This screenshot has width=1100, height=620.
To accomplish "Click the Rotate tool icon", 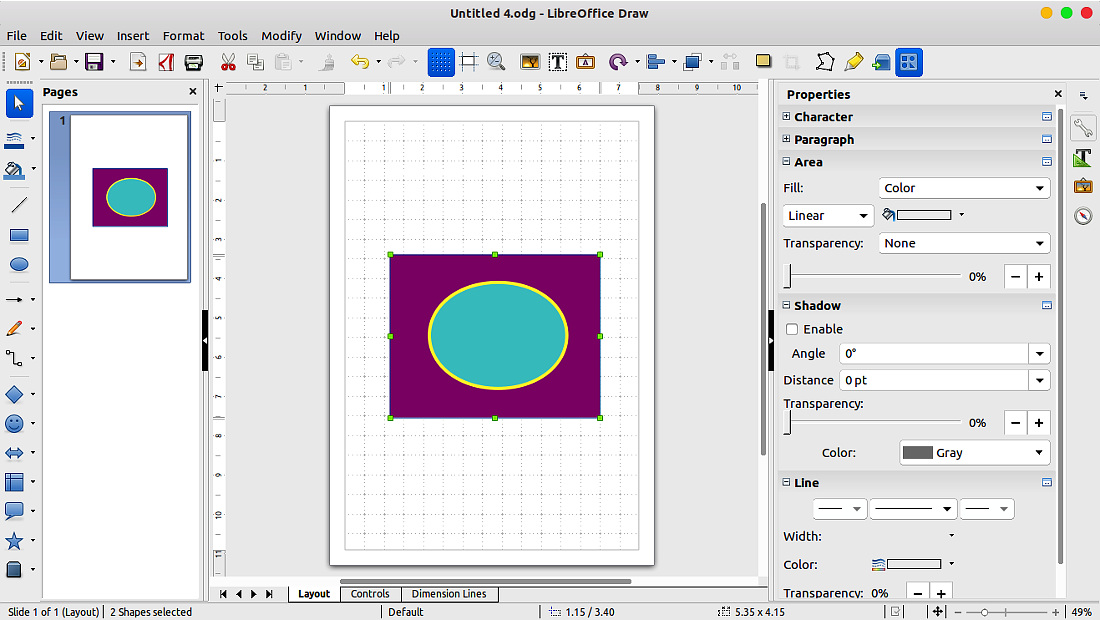I will pos(618,62).
